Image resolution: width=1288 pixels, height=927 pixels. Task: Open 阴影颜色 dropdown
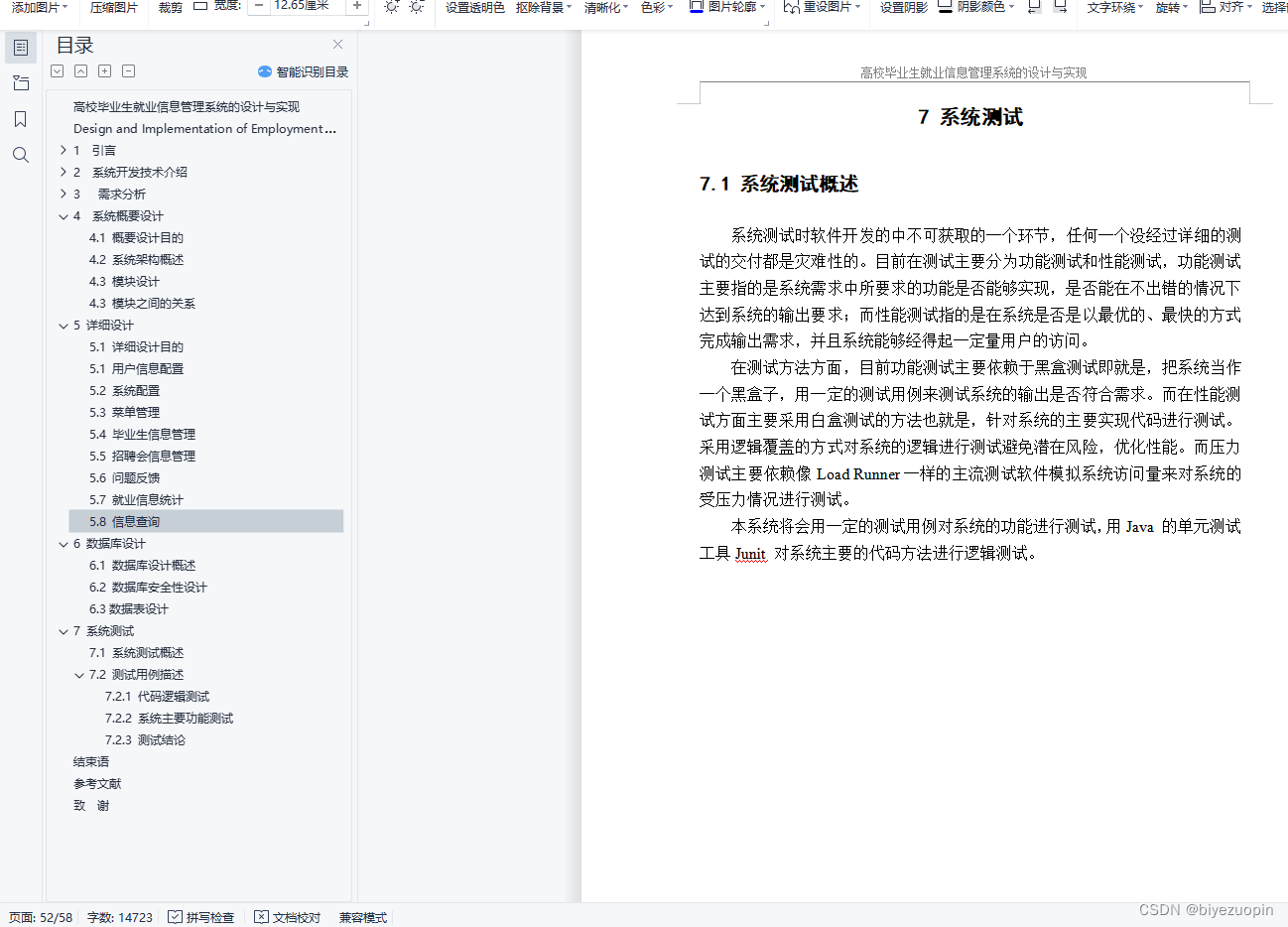[976, 7]
